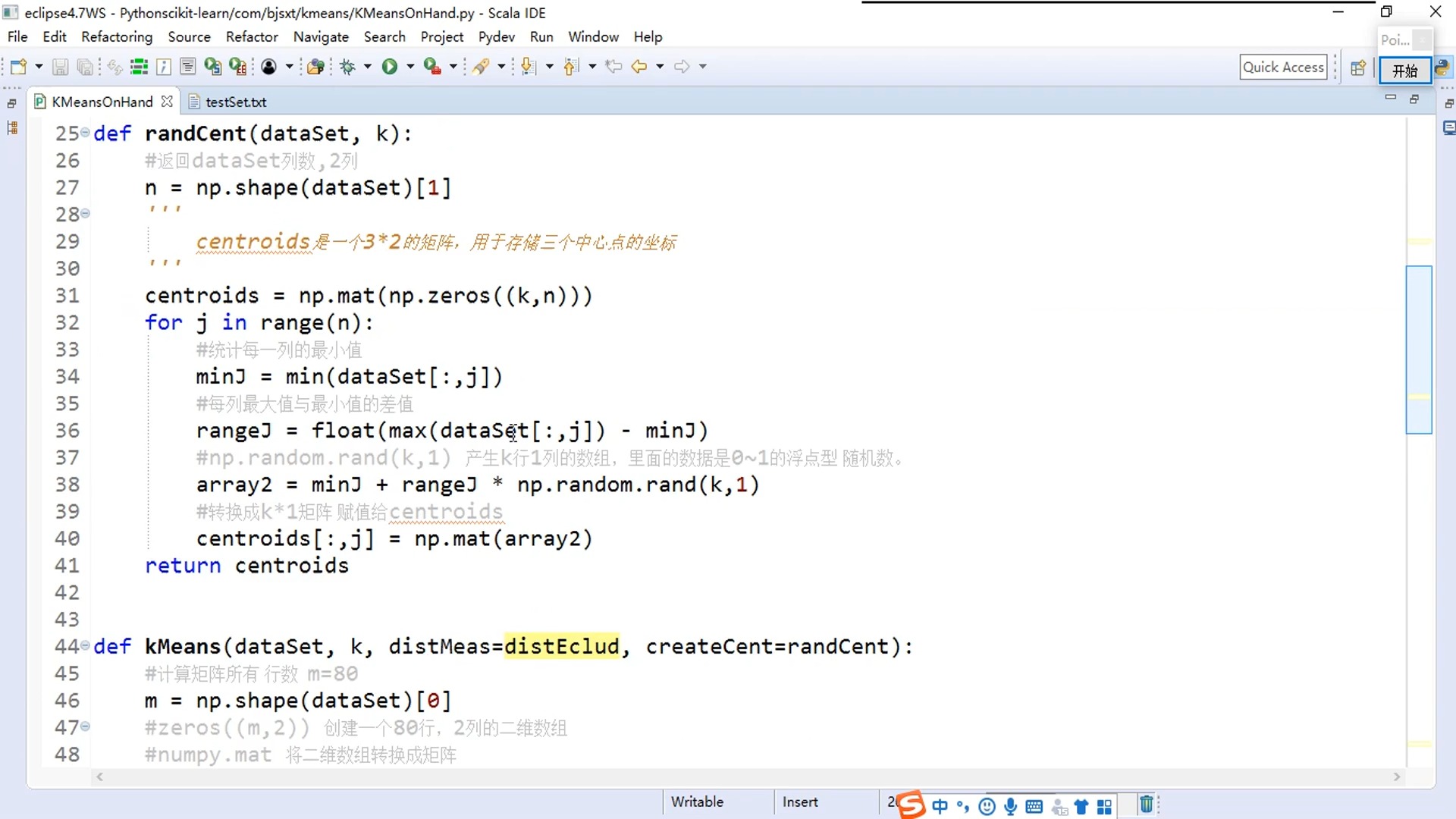Screen dimensions: 1456x819
Task: Click the Back navigation yellow arrow
Action: click(x=639, y=67)
